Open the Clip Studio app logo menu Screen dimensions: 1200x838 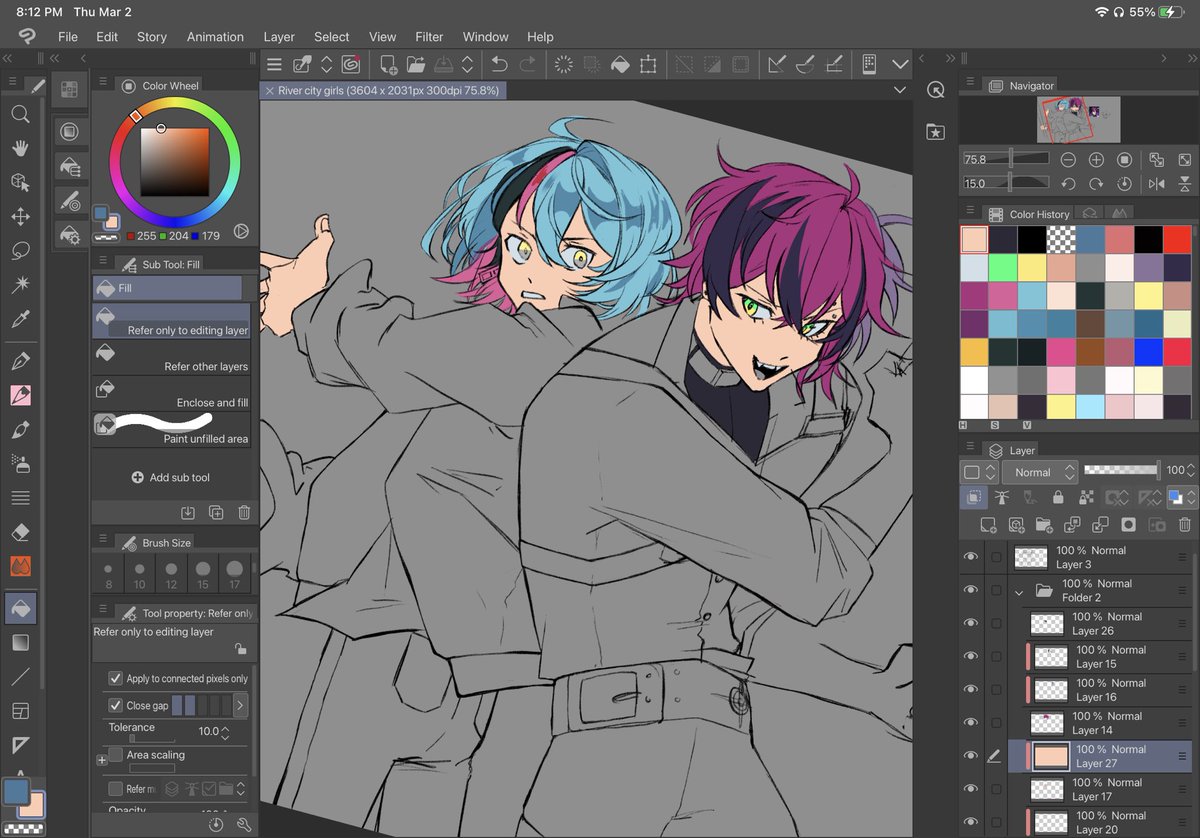coord(26,36)
